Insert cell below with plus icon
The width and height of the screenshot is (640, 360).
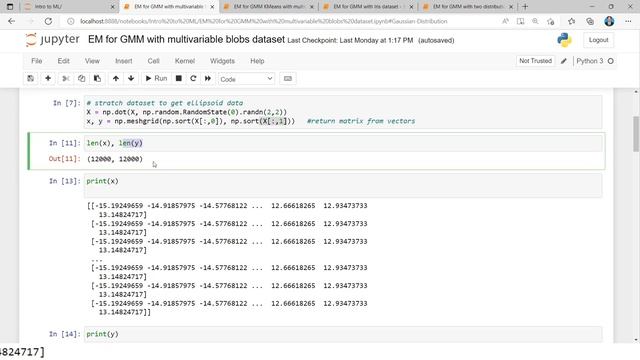[x=48, y=78]
